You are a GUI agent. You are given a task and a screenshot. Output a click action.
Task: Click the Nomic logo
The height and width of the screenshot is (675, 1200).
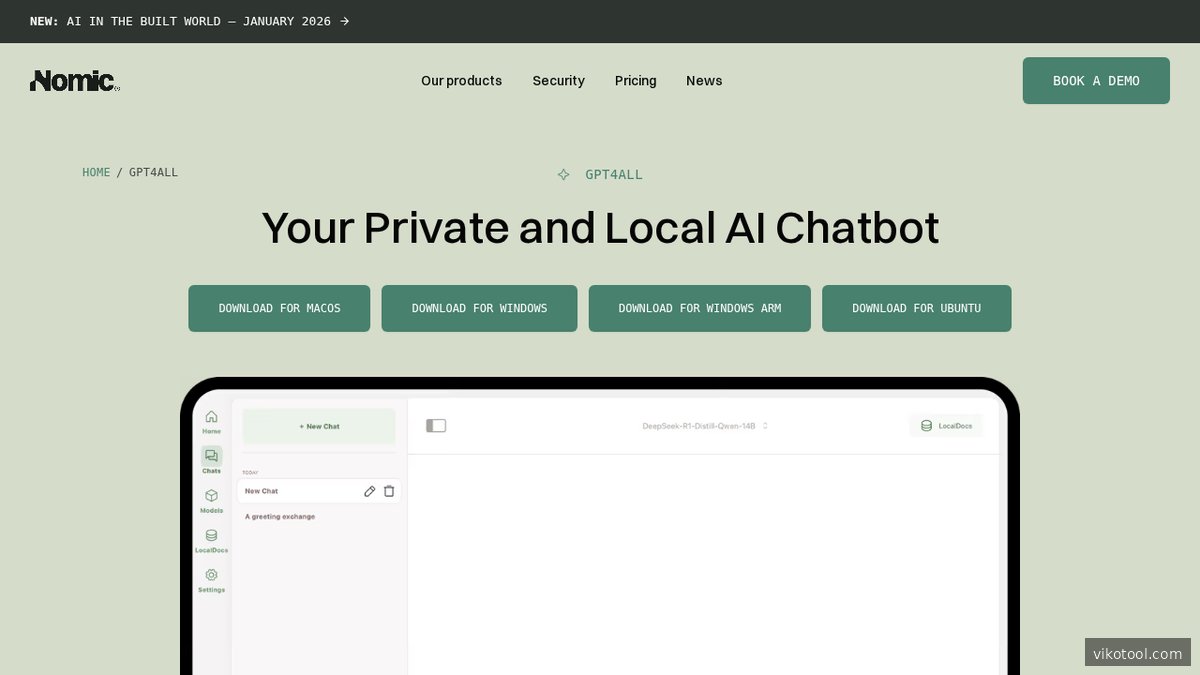pyautogui.click(x=75, y=81)
